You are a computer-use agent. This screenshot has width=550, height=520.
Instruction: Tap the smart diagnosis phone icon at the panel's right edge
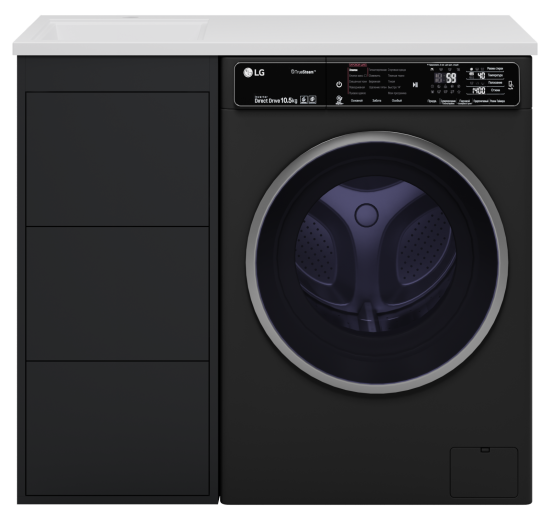click(511, 85)
